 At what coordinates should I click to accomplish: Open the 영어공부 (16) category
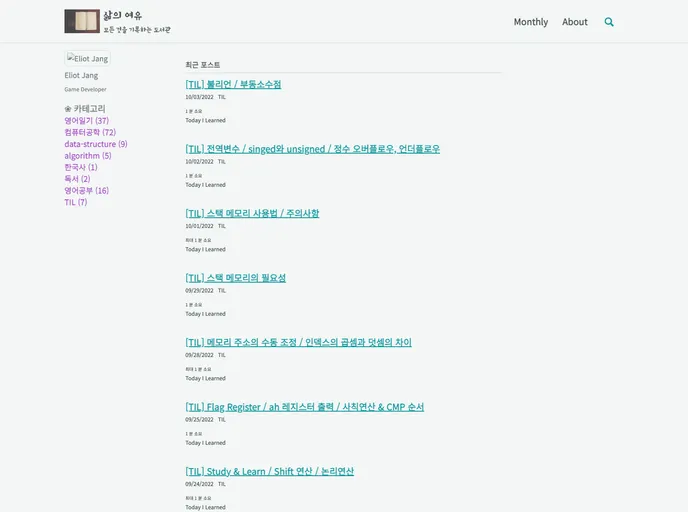[86, 191]
